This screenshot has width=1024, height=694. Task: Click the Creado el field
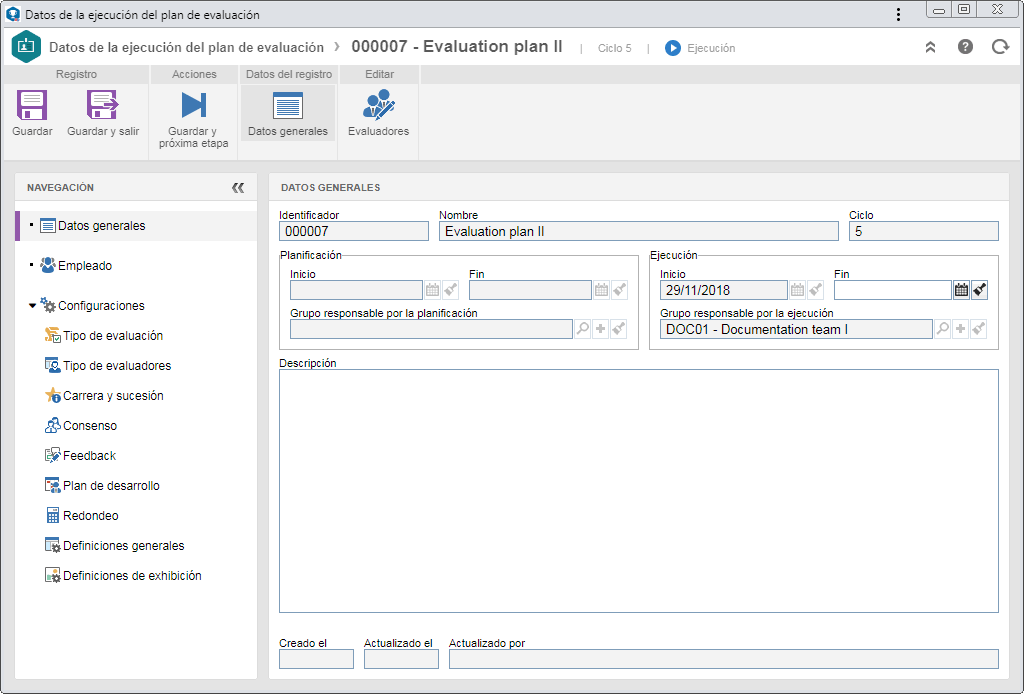coord(316,659)
